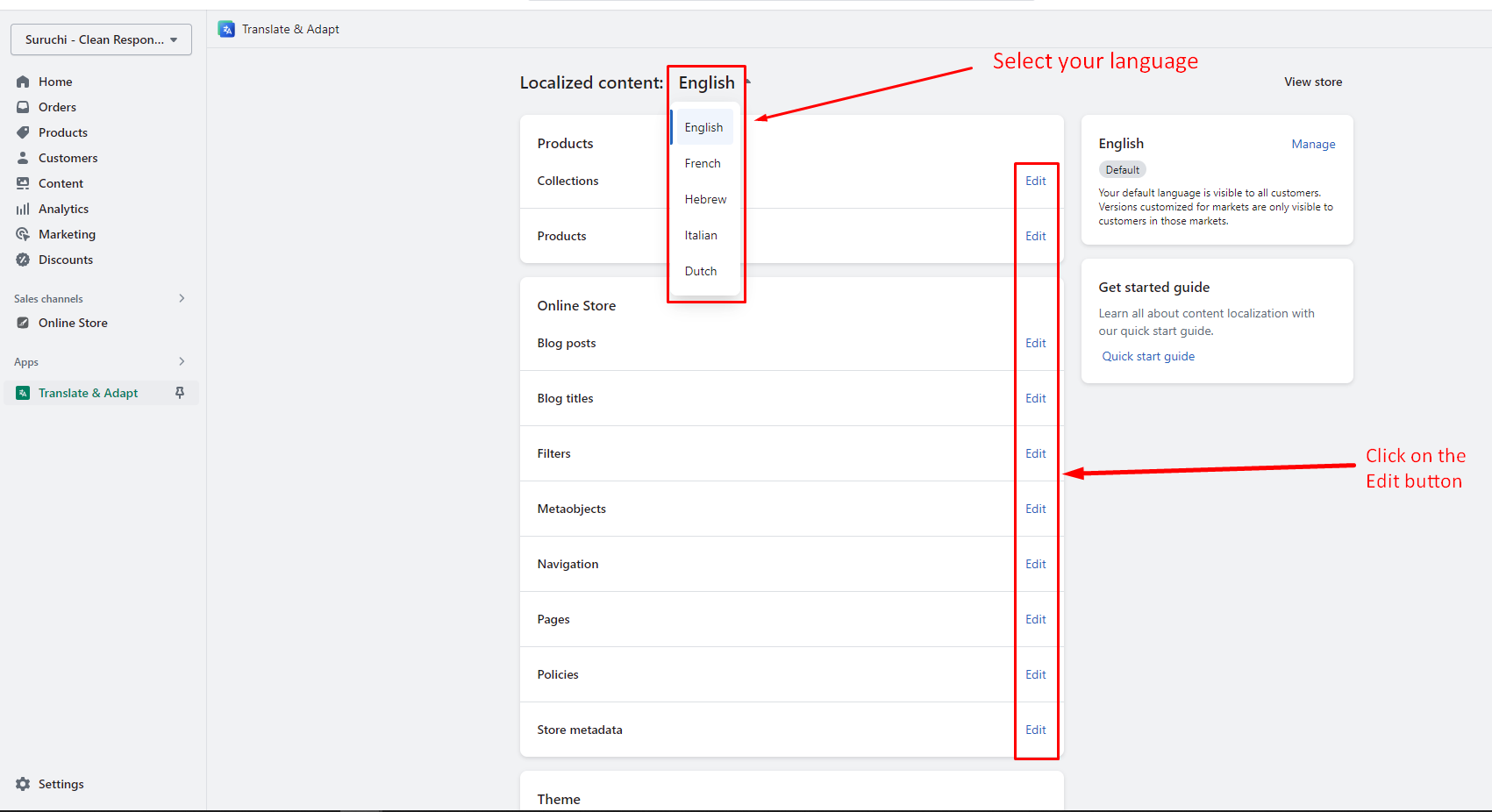The image size is (1492, 812).
Task: Expand the Sales channels section
Action: [x=182, y=298]
